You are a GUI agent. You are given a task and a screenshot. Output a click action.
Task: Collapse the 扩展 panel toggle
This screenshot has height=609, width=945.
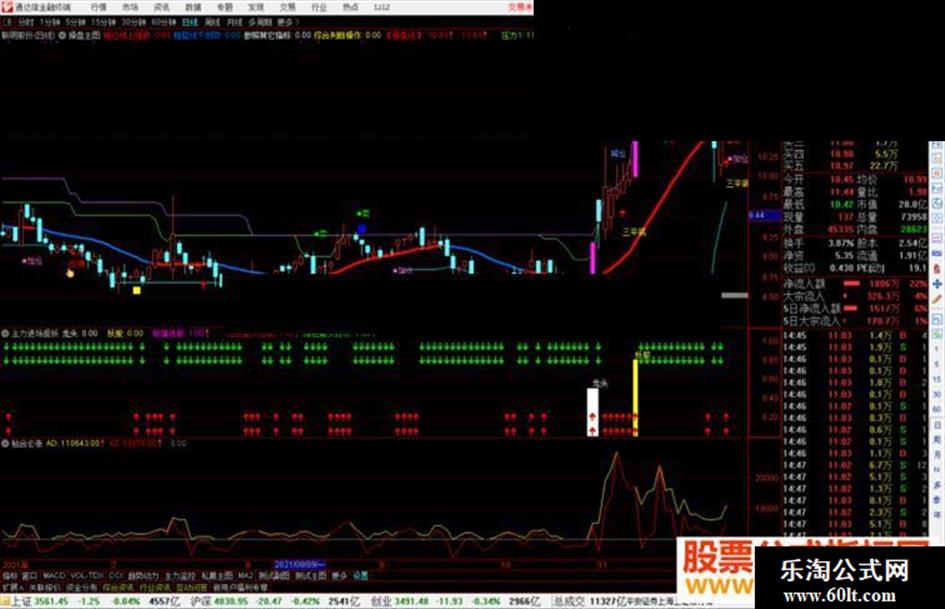pos(13,587)
